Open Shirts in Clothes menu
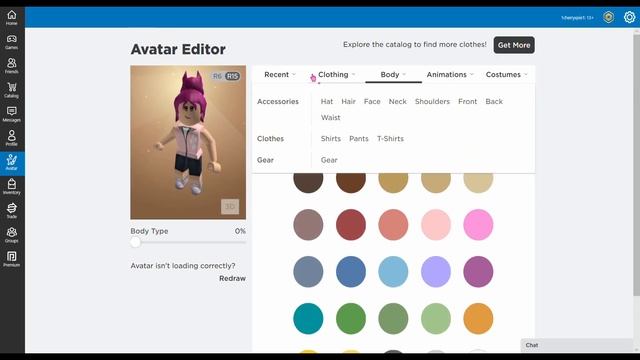This screenshot has width=640, height=360. pyautogui.click(x=331, y=139)
